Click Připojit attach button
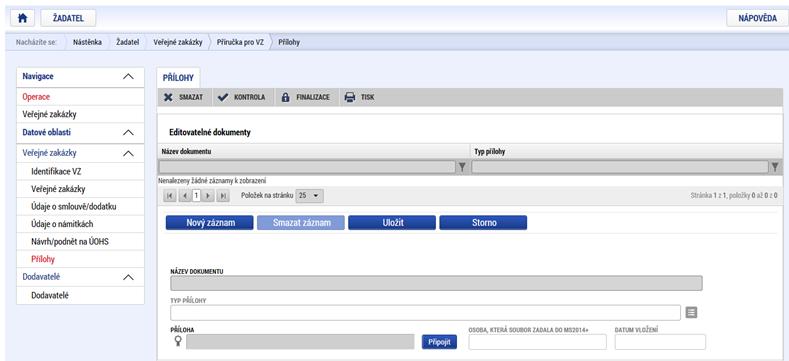This screenshot has height=361, width=789. 439,342
